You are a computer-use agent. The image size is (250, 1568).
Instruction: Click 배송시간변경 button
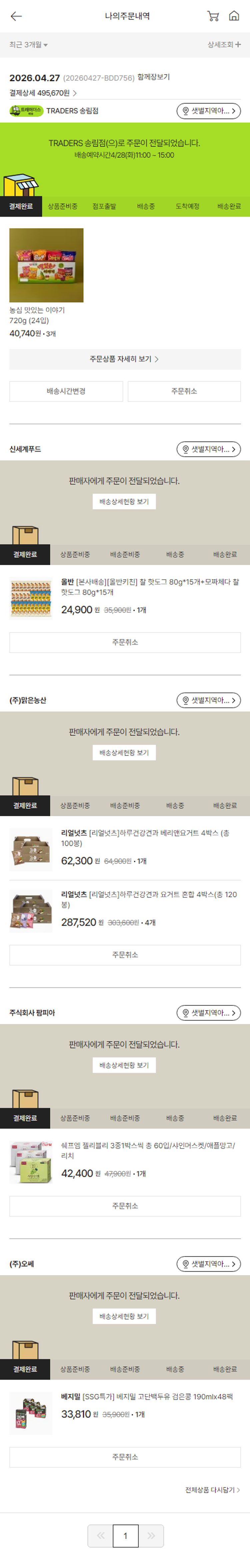tap(66, 391)
